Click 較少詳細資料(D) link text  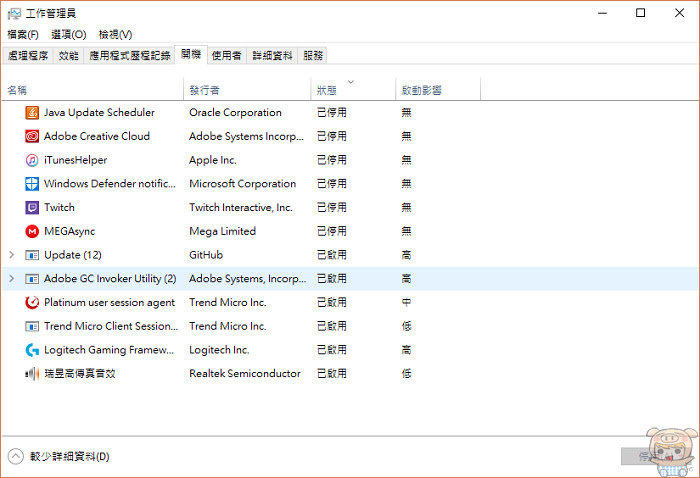[x=70, y=457]
